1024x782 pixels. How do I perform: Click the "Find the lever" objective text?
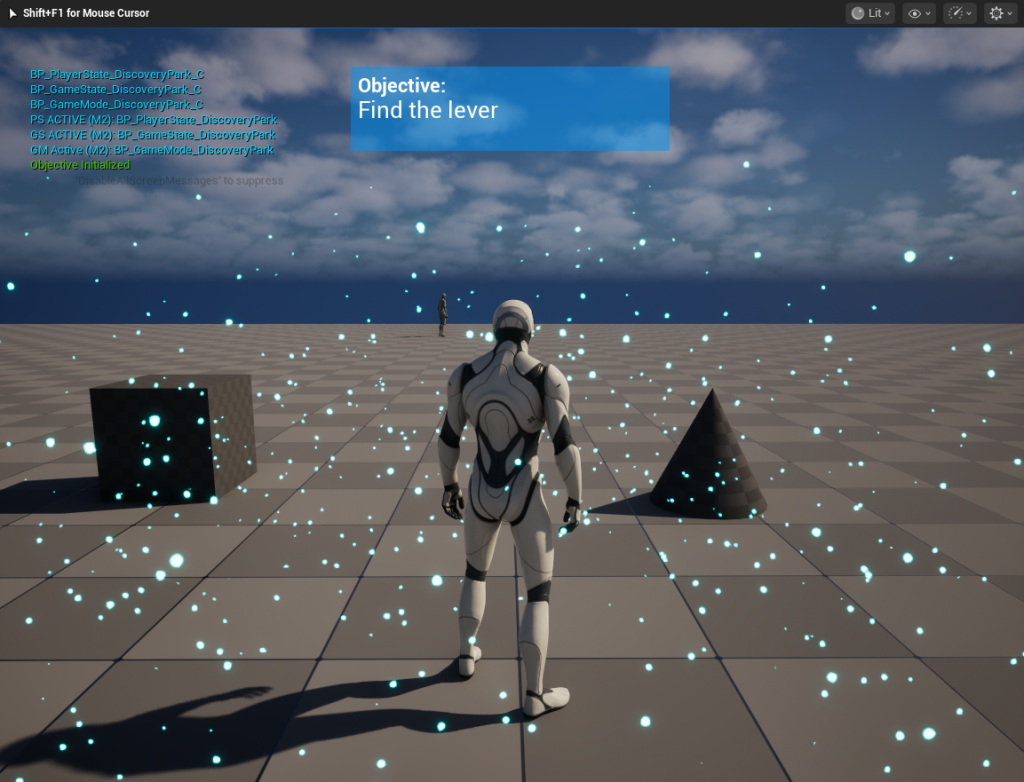coord(427,110)
